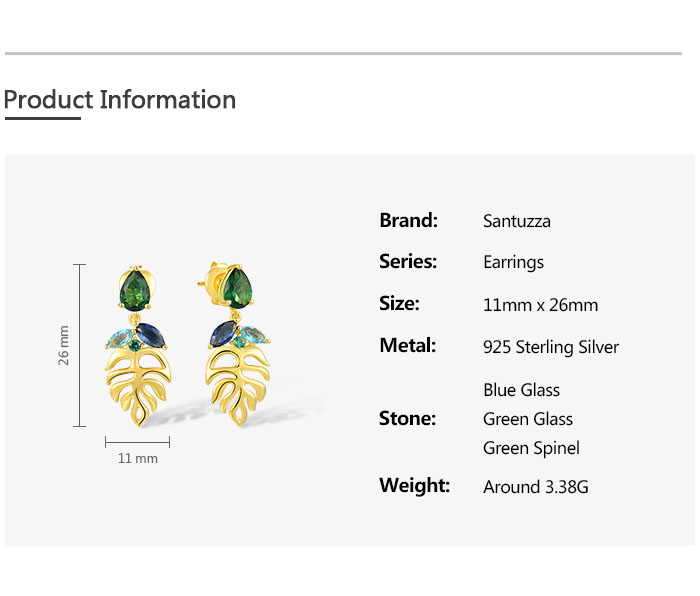Image resolution: width=700 pixels, height=596 pixels.
Task: Click the Around 3.38G weight value
Action: pyautogui.click(x=535, y=487)
